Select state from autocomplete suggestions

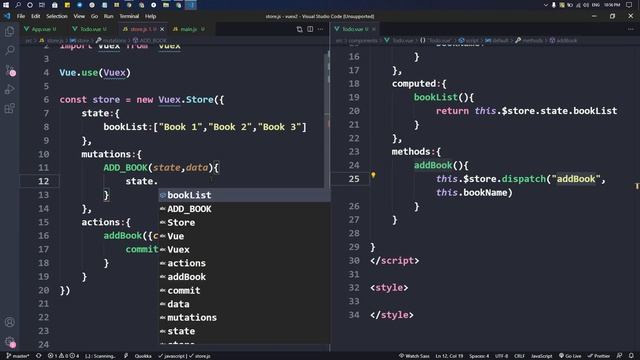click(244, 331)
